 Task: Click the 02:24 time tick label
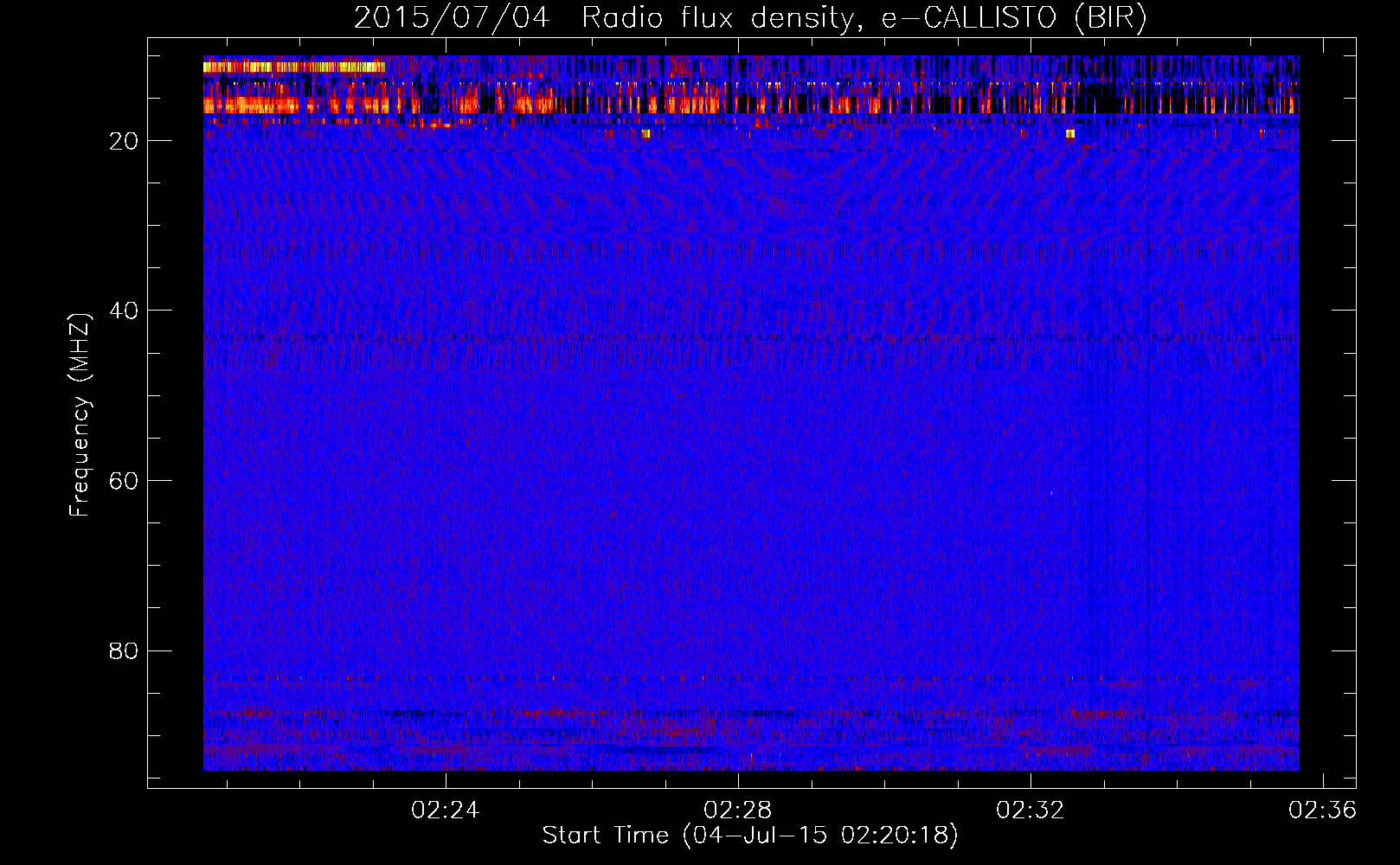445,811
